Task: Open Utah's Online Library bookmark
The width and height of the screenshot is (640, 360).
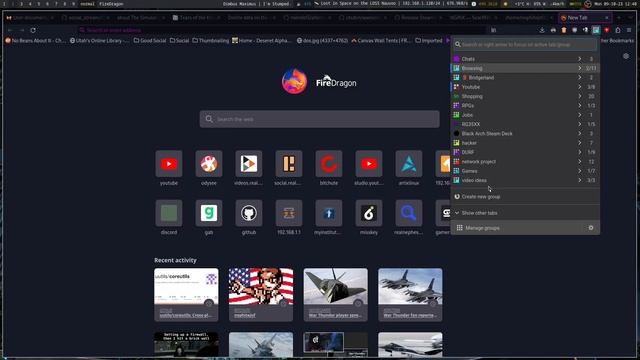Action: (99, 40)
